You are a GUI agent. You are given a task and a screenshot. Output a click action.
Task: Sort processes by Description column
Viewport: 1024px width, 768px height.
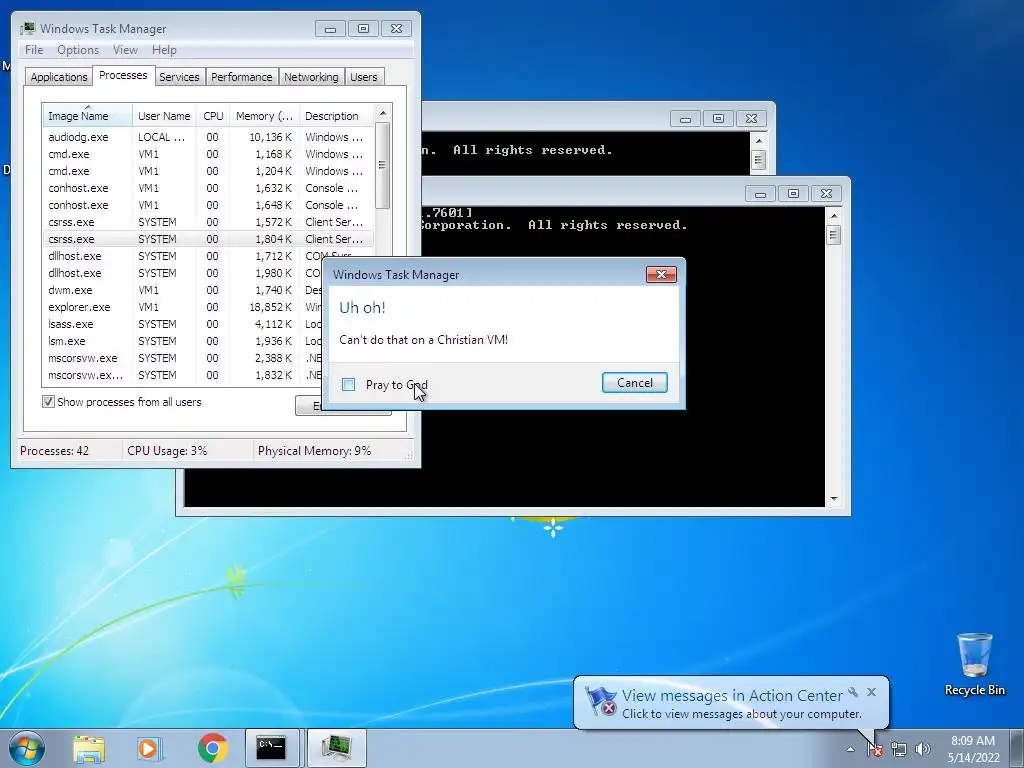click(336, 116)
